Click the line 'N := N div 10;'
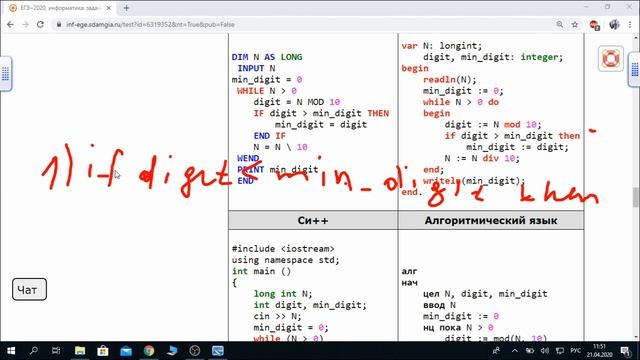Image resolution: width=640 pixels, height=360 pixels. (482, 158)
